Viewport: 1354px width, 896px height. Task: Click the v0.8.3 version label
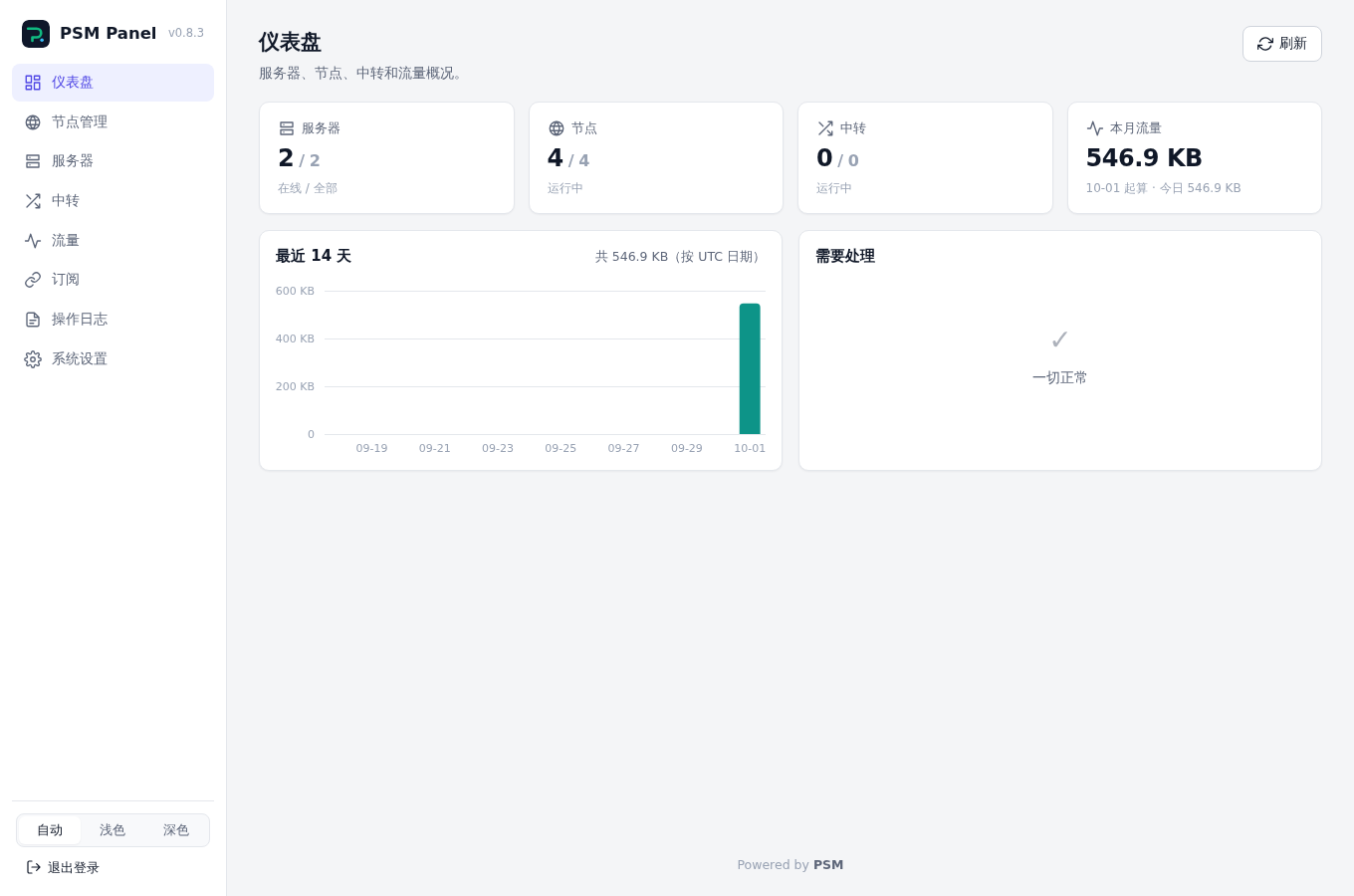pyautogui.click(x=186, y=33)
